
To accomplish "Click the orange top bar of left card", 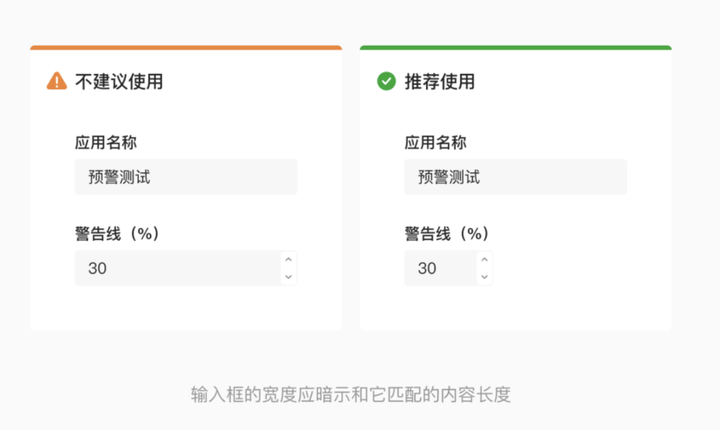I will [x=186, y=47].
